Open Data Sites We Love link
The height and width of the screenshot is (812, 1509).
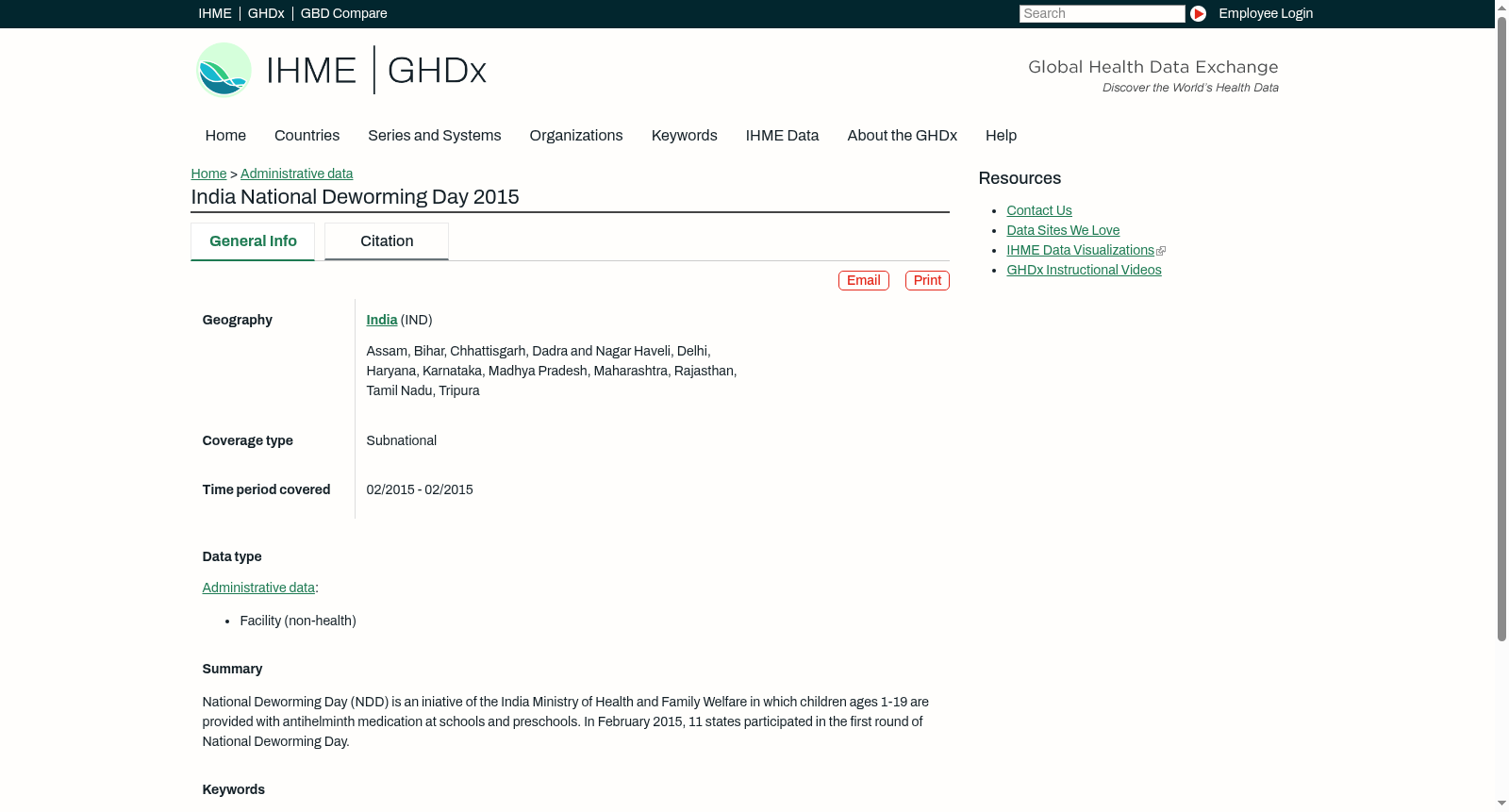[1063, 230]
